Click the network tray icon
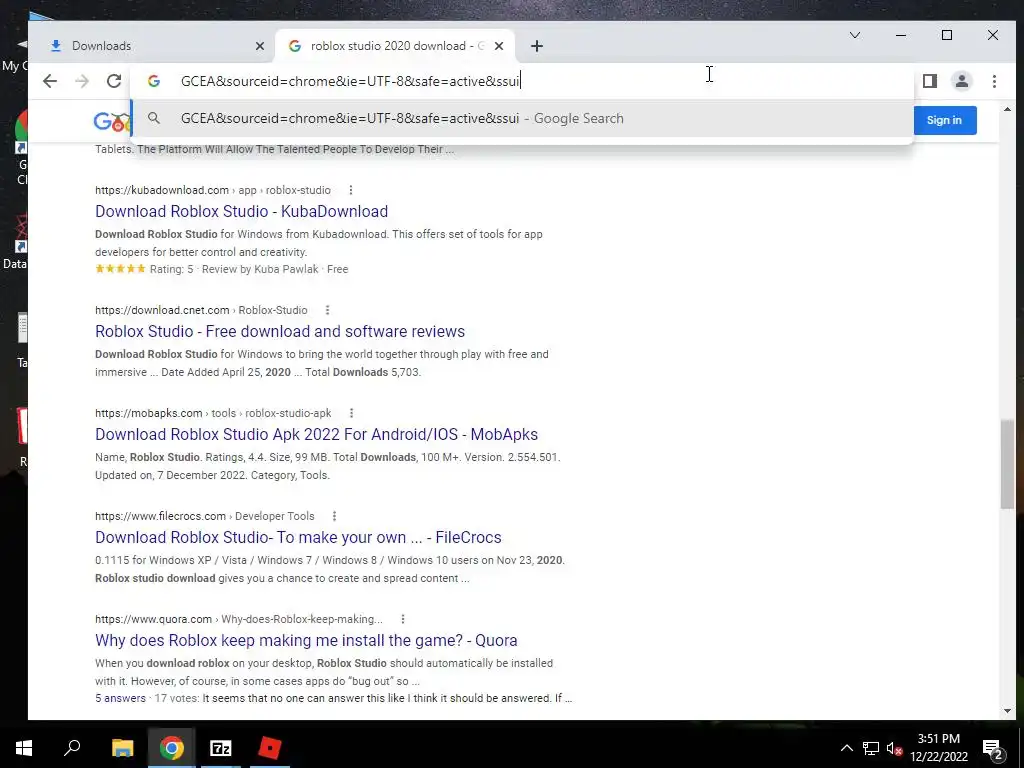Screen dimensions: 1024x768 pyautogui.click(x=871, y=748)
